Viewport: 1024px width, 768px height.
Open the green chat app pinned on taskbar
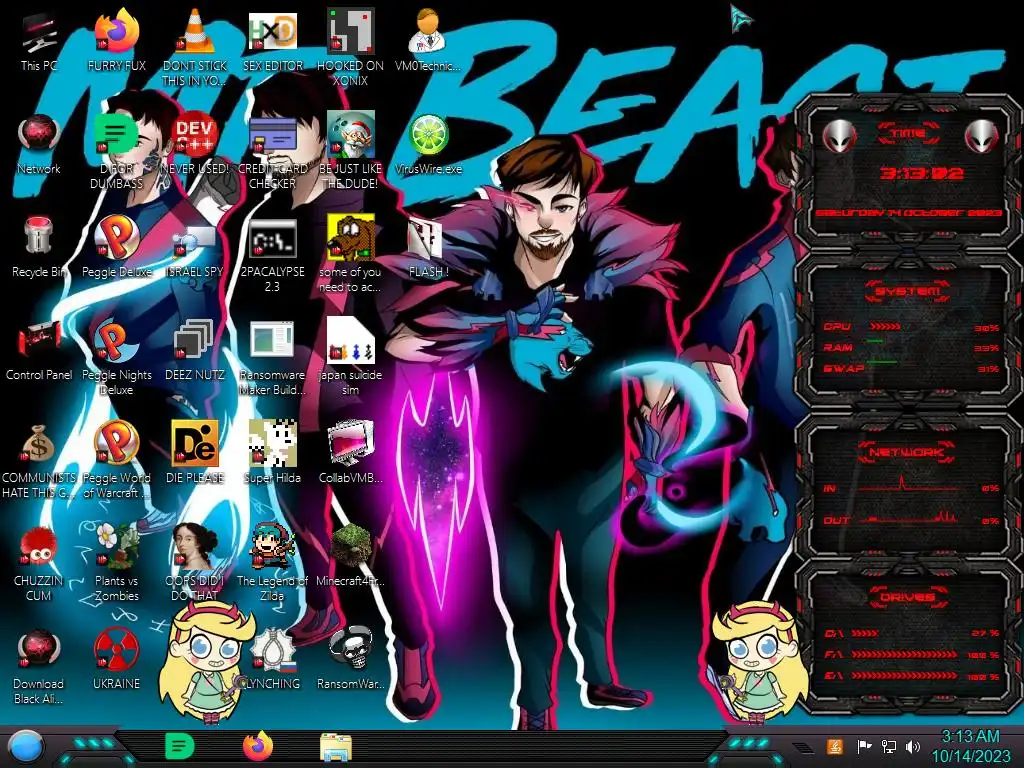pos(179,746)
